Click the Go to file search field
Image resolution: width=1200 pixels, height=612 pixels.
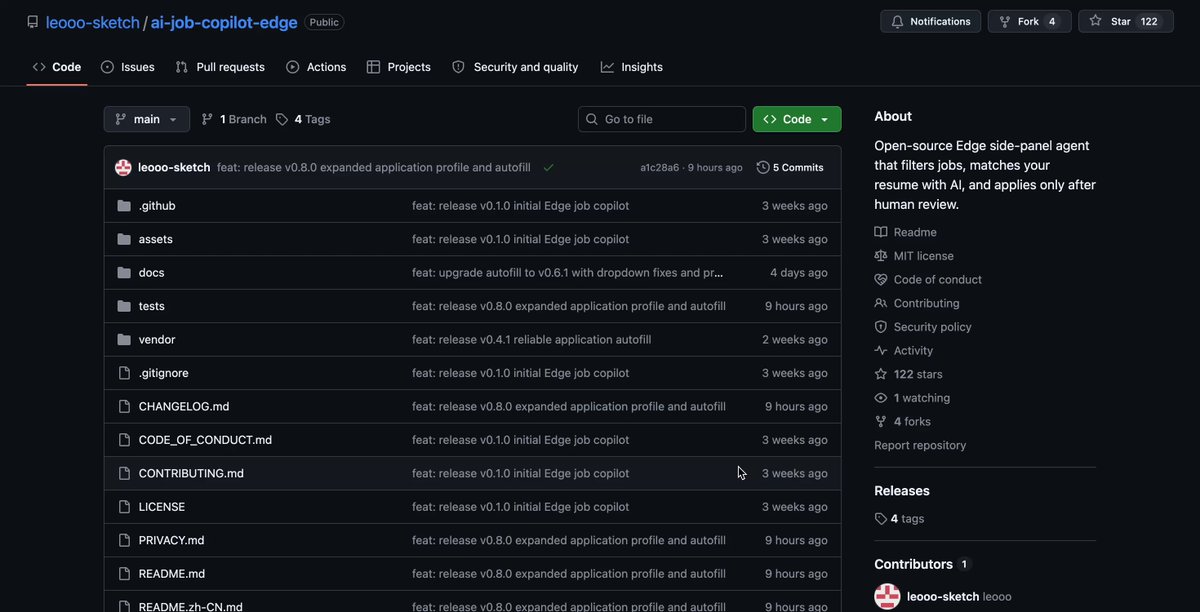coord(662,119)
